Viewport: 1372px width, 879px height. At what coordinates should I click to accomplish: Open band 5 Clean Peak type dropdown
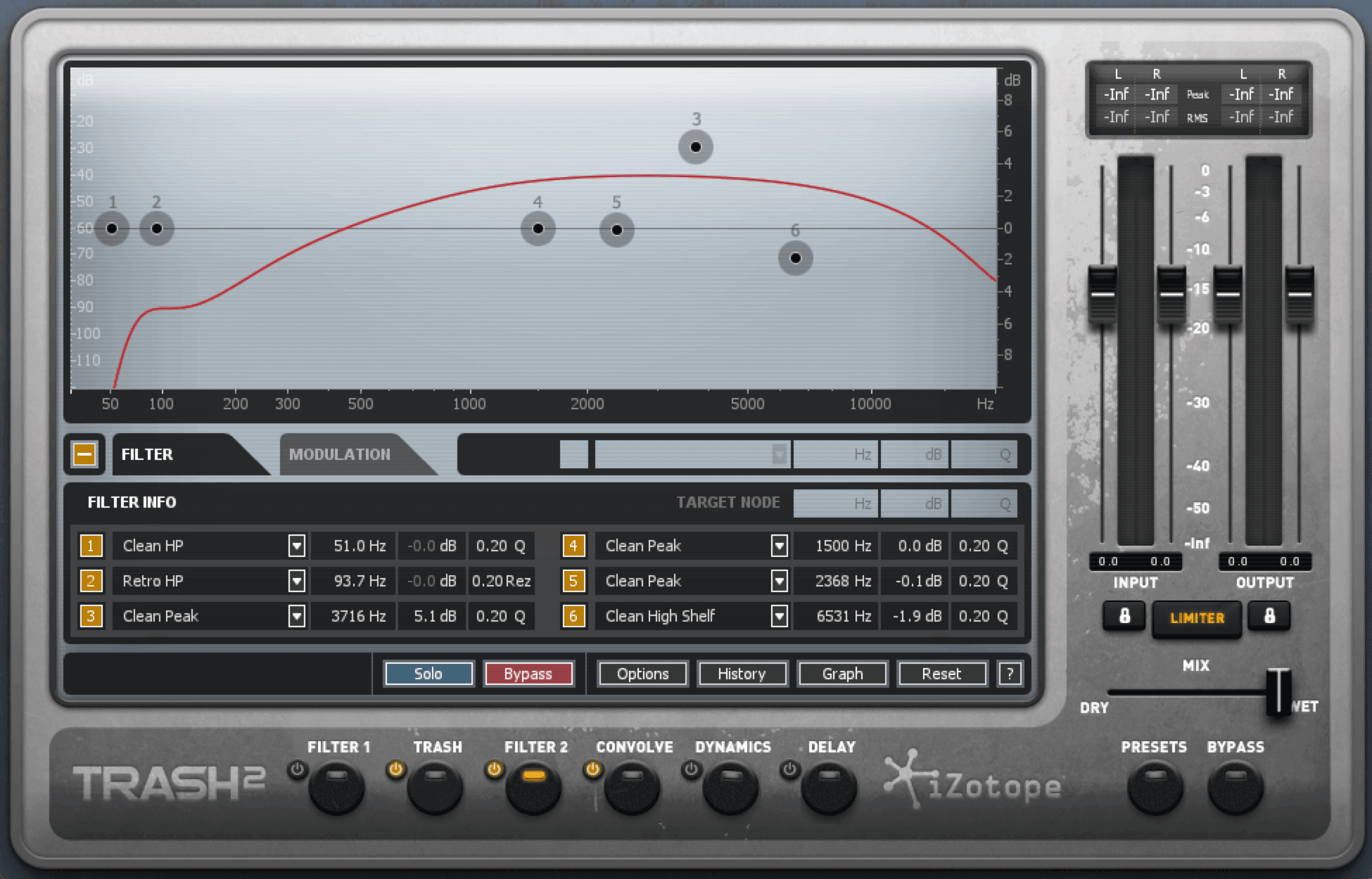pyautogui.click(x=779, y=581)
